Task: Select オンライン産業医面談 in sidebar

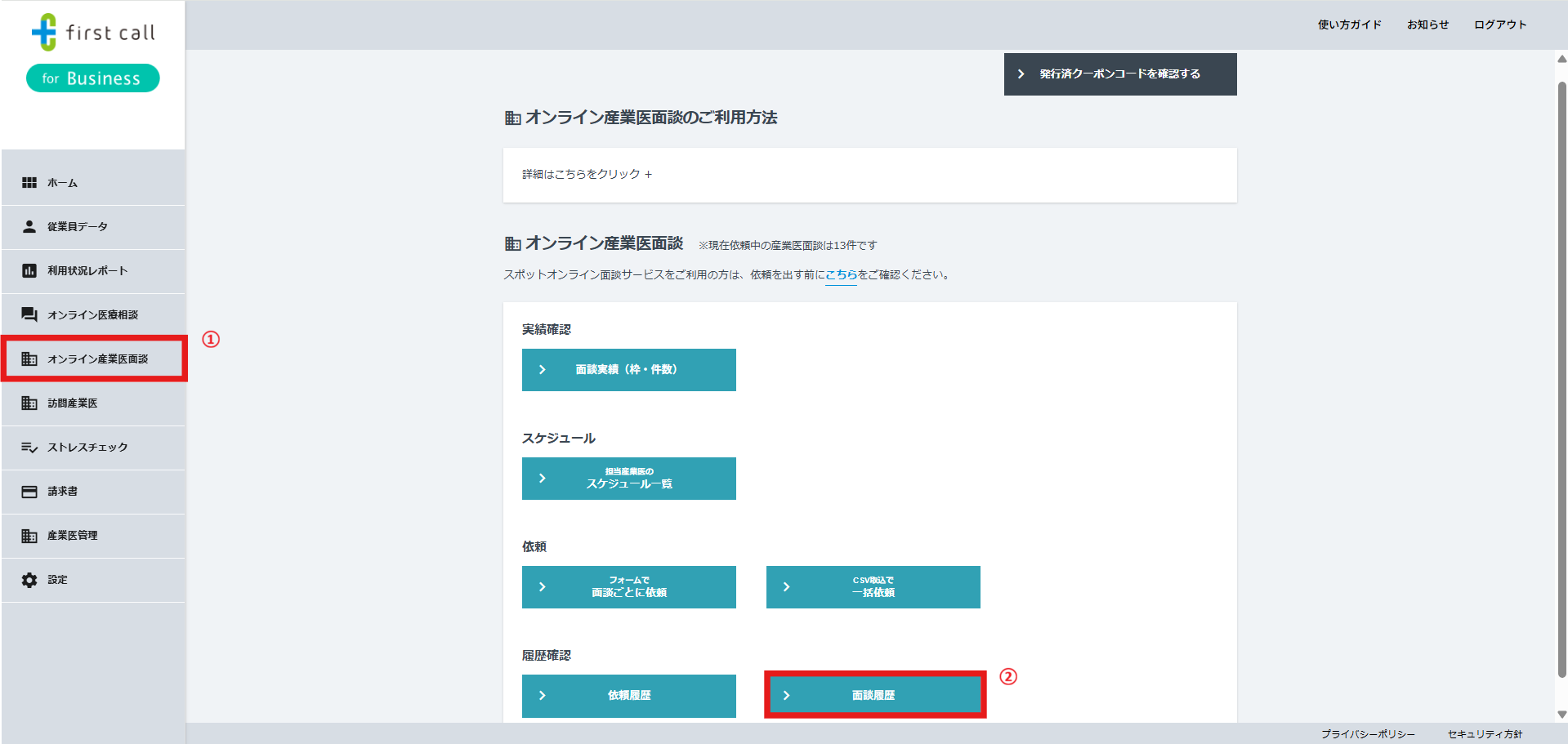Action: pos(93,359)
